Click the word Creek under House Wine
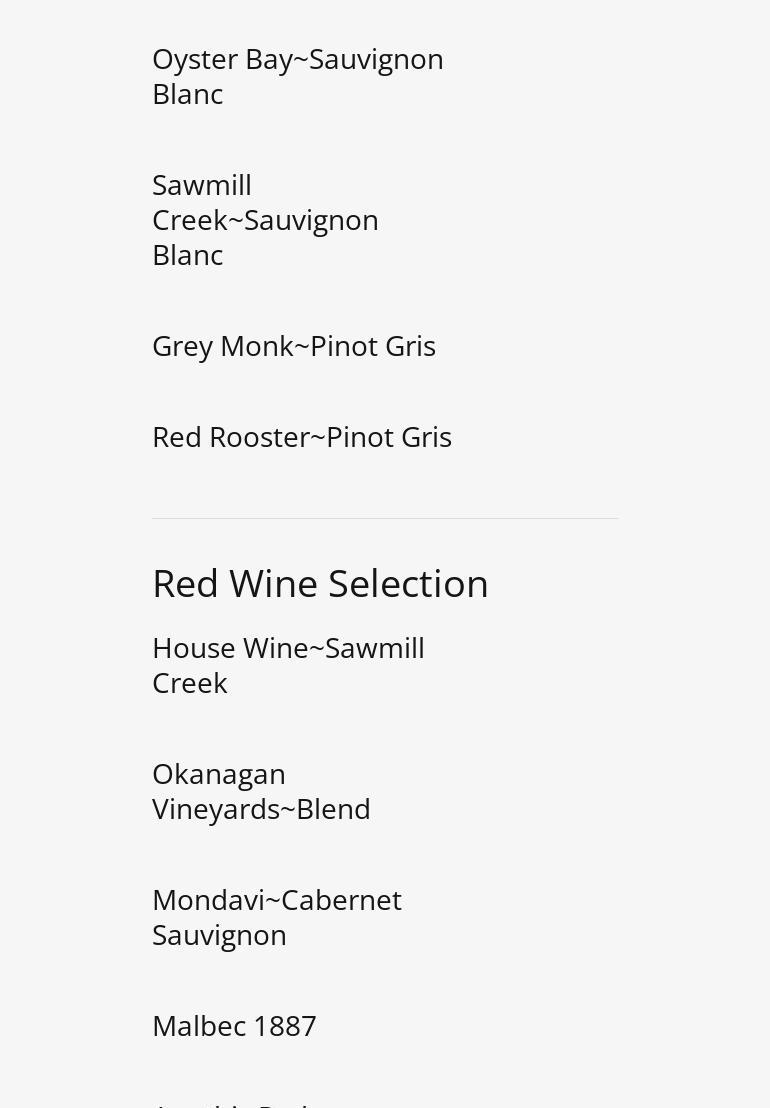The image size is (770, 1108). pos(190,683)
